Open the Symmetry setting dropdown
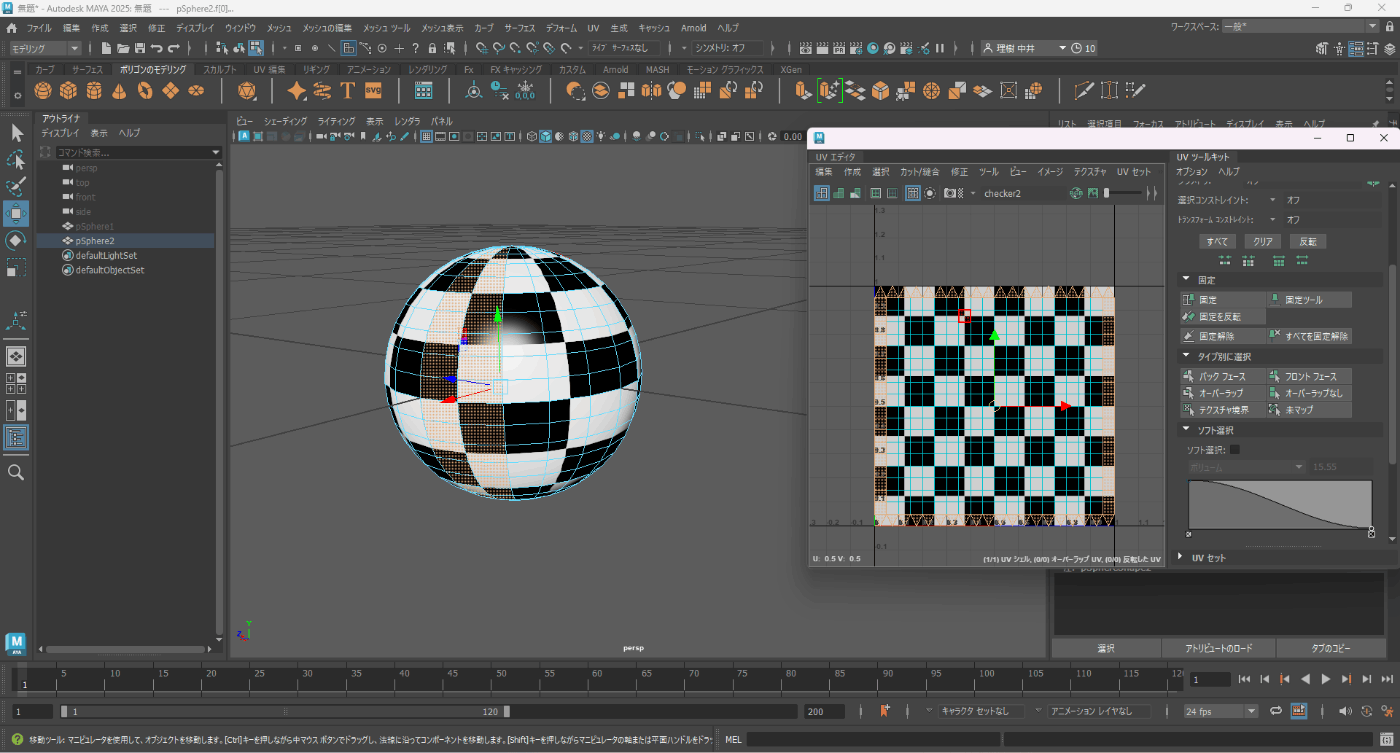1400x753 pixels. pyautogui.click(x=729, y=48)
